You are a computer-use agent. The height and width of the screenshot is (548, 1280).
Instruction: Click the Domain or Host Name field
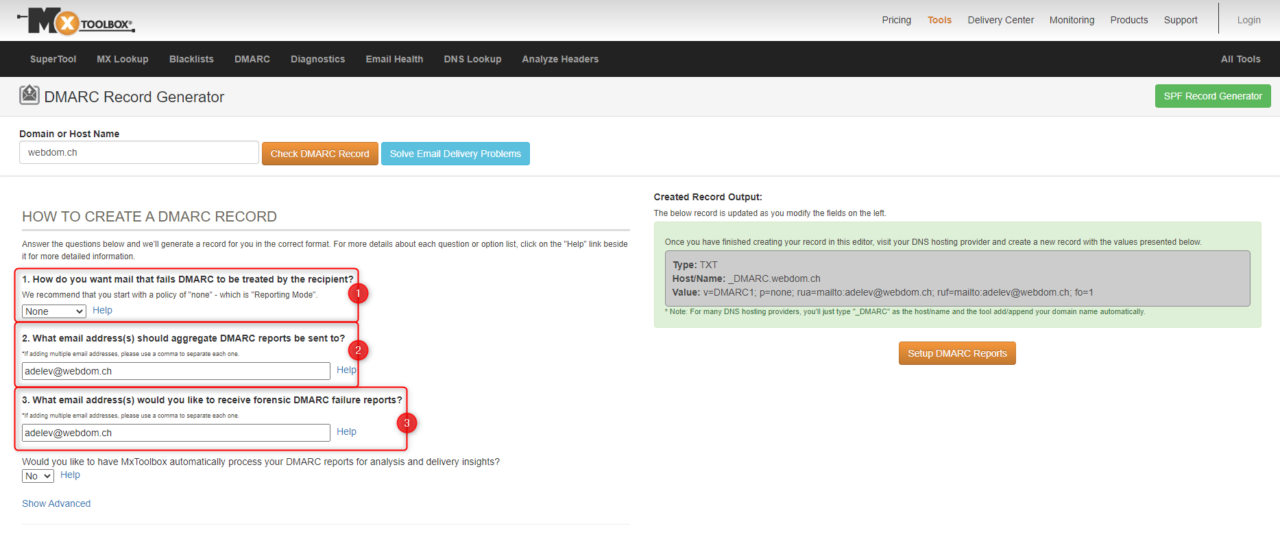point(139,153)
